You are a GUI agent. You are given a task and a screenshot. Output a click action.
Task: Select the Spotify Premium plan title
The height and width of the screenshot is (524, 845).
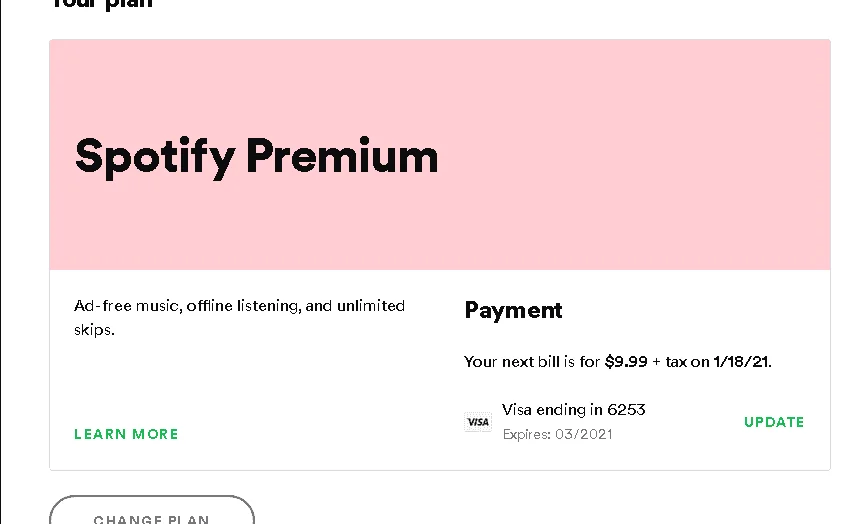[257, 157]
